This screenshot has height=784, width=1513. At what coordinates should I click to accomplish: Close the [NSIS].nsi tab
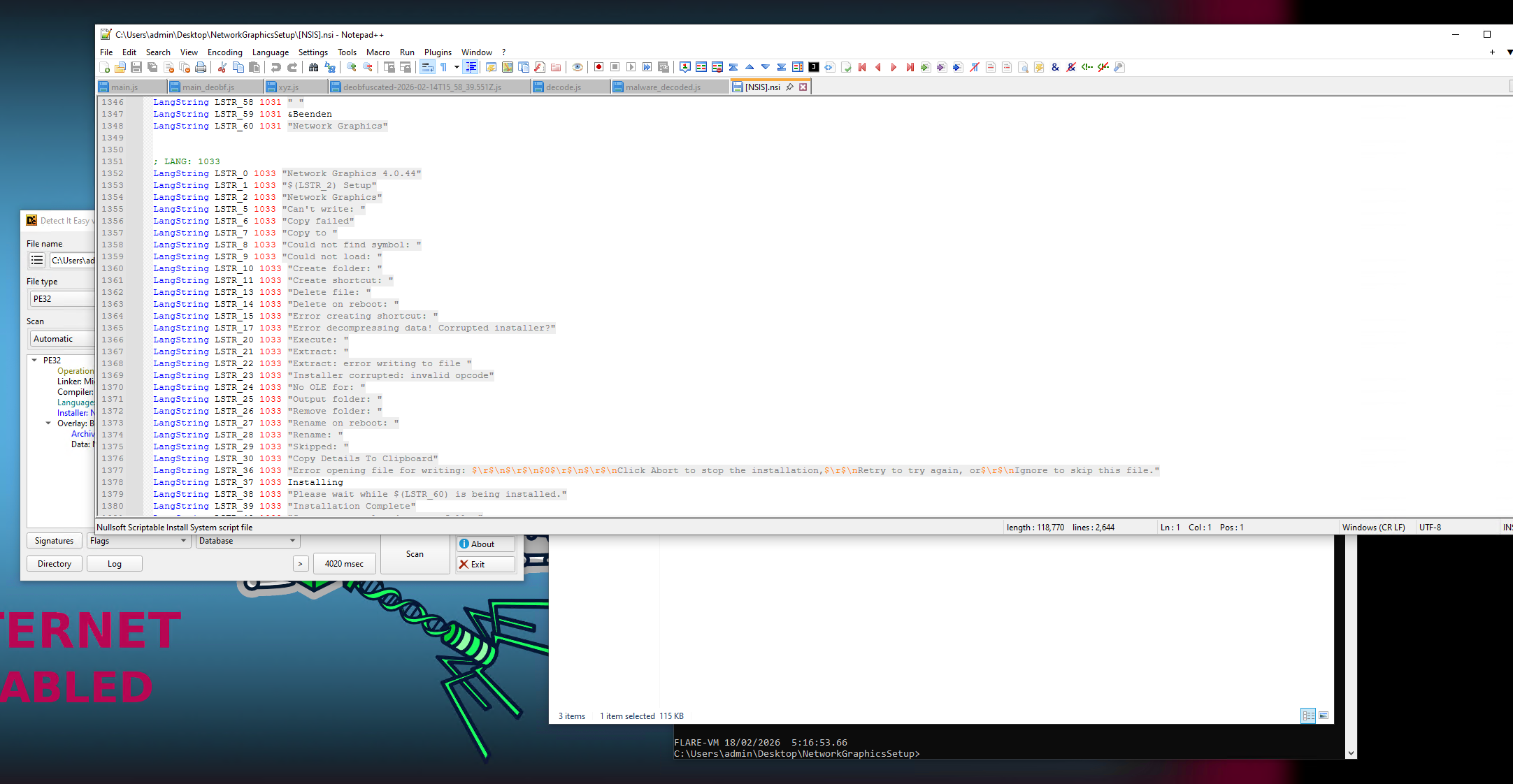(x=803, y=87)
